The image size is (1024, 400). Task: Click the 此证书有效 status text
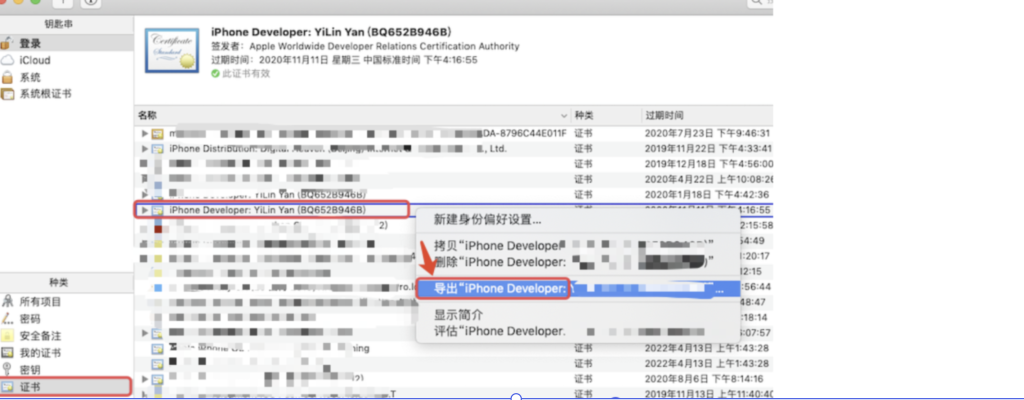(246, 74)
